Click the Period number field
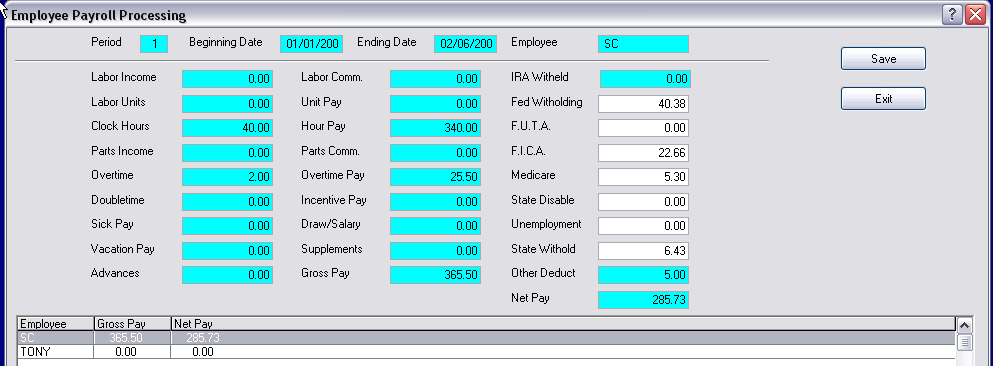The width and height of the screenshot is (993, 366). tap(154, 44)
